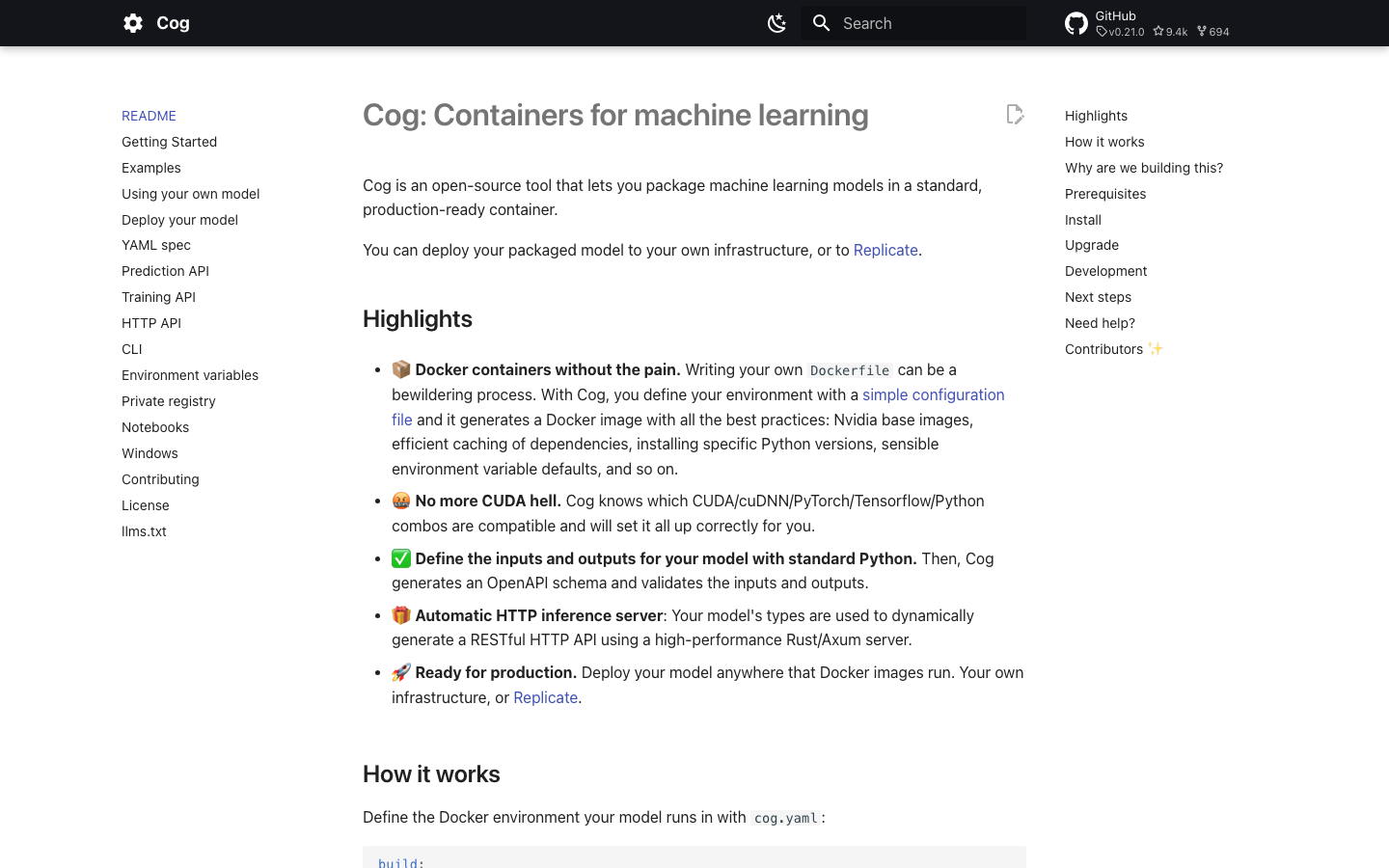
Task: Click the Cog site title
Action: pyautogui.click(x=173, y=23)
